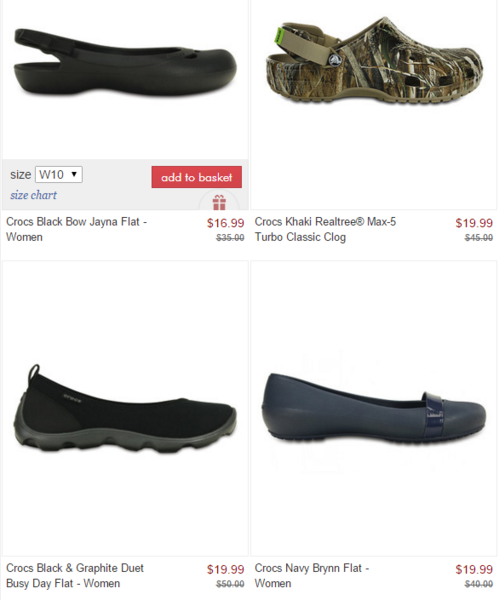Open the W10 size dropdown
499x600 pixels.
(x=59, y=174)
